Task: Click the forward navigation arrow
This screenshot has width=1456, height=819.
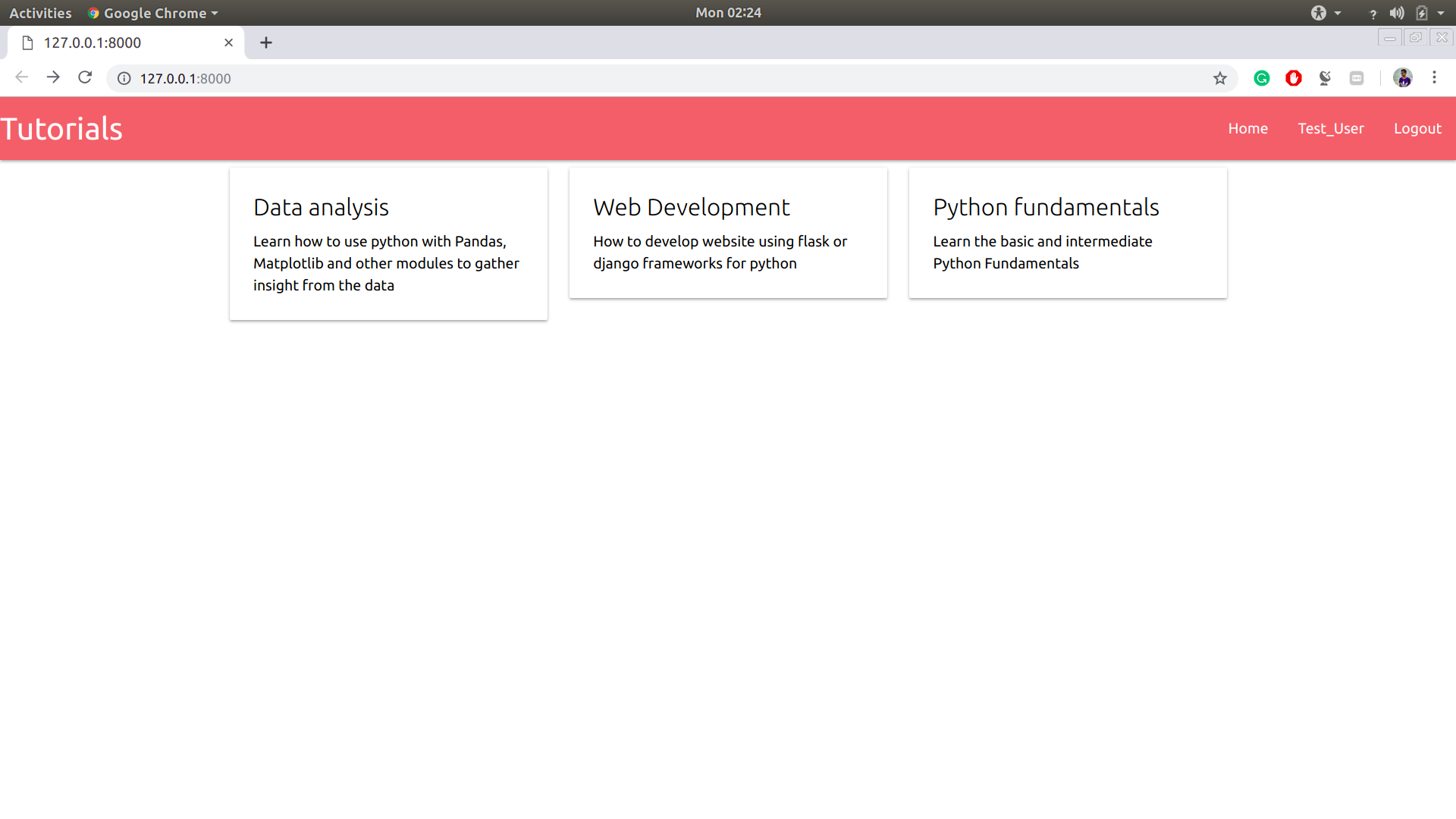Action: (53, 77)
